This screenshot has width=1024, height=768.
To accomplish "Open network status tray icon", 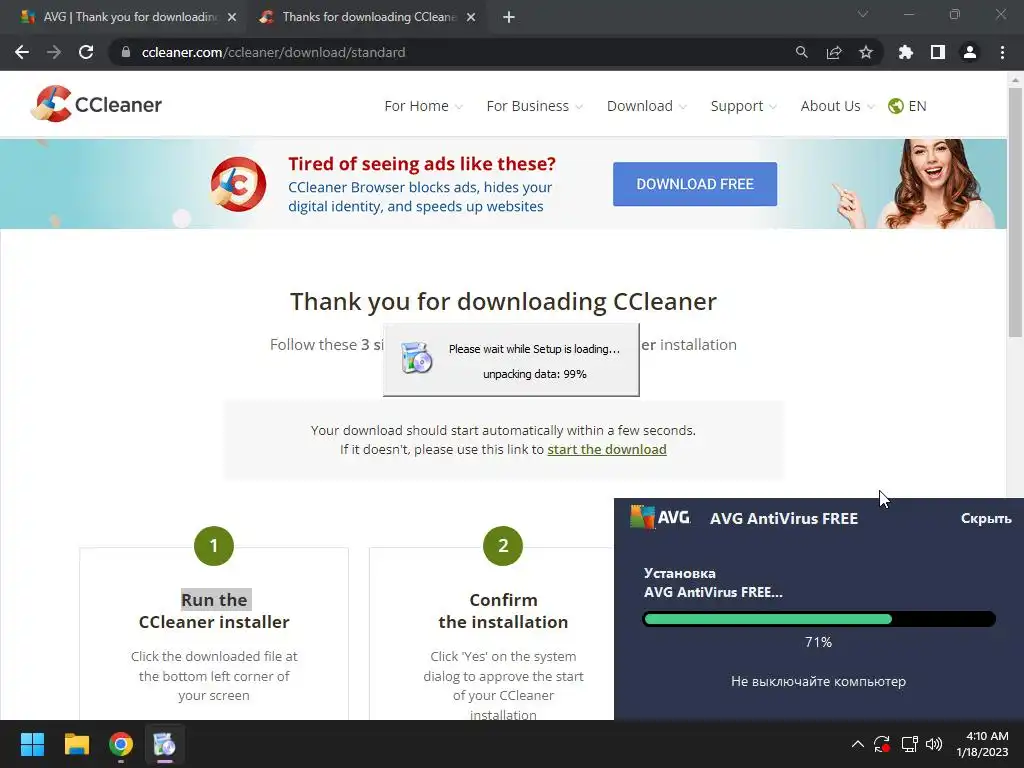I will coord(909,744).
